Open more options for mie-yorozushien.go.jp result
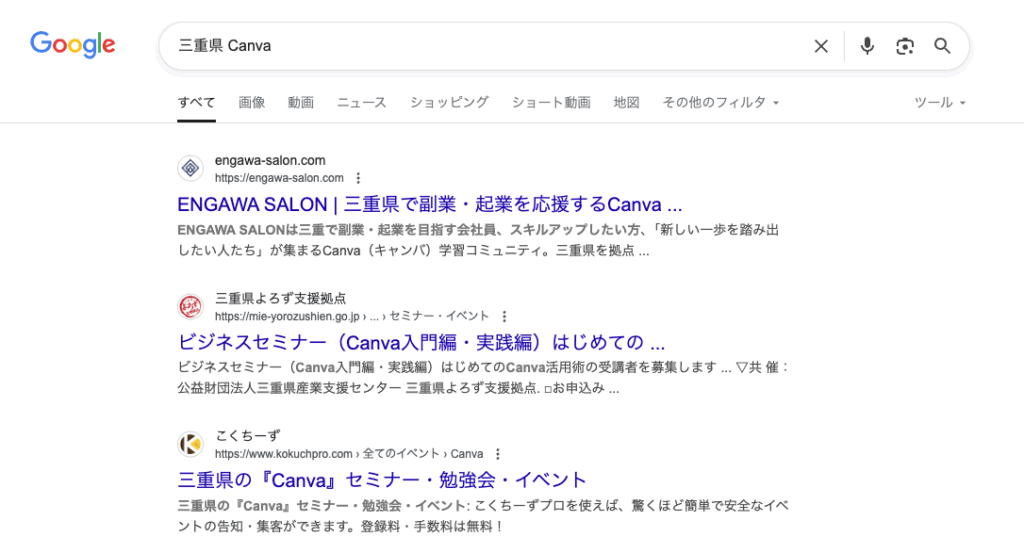Image resolution: width=1024 pixels, height=553 pixels. [504, 316]
